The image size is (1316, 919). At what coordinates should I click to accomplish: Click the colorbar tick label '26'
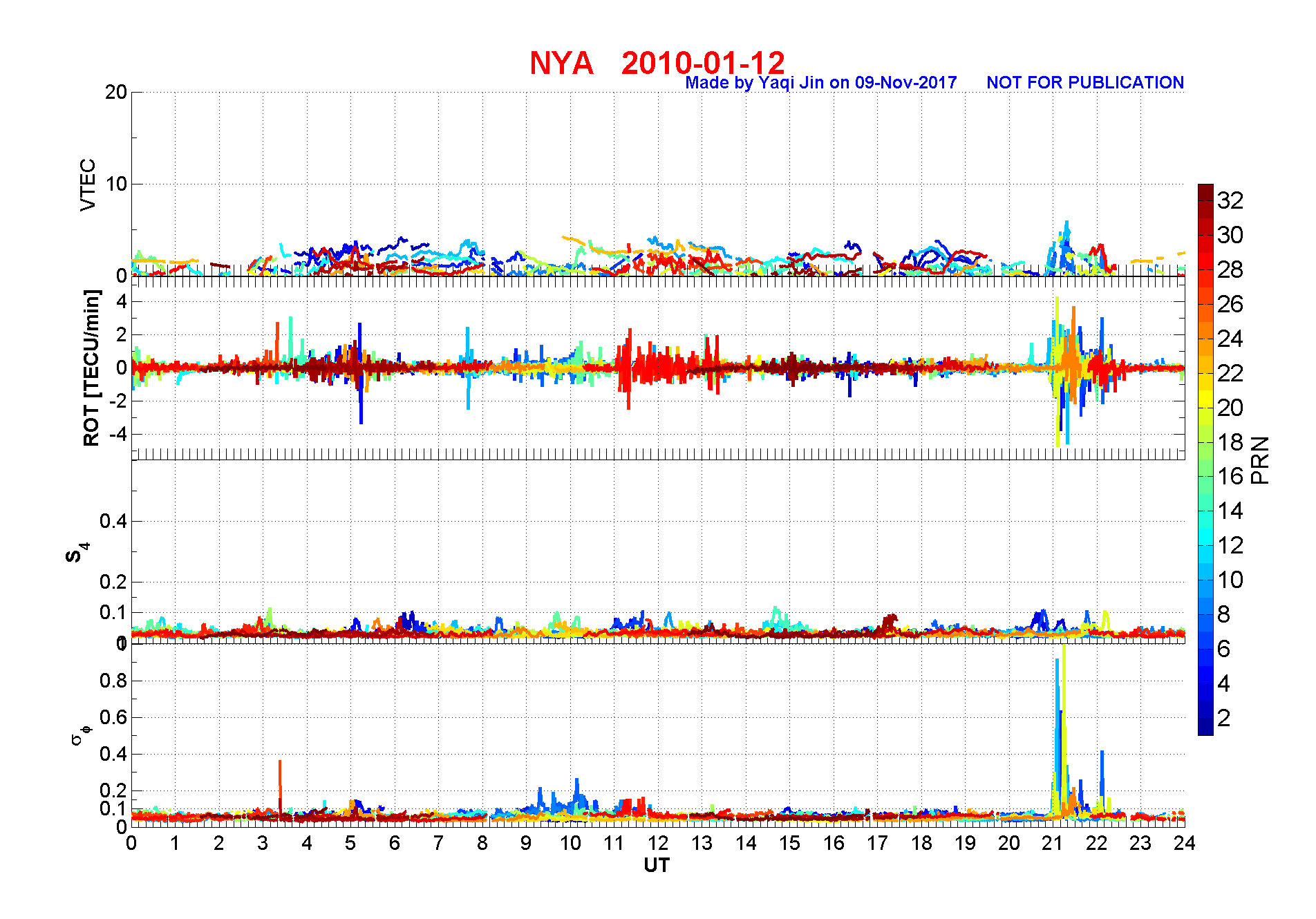[x=1230, y=304]
